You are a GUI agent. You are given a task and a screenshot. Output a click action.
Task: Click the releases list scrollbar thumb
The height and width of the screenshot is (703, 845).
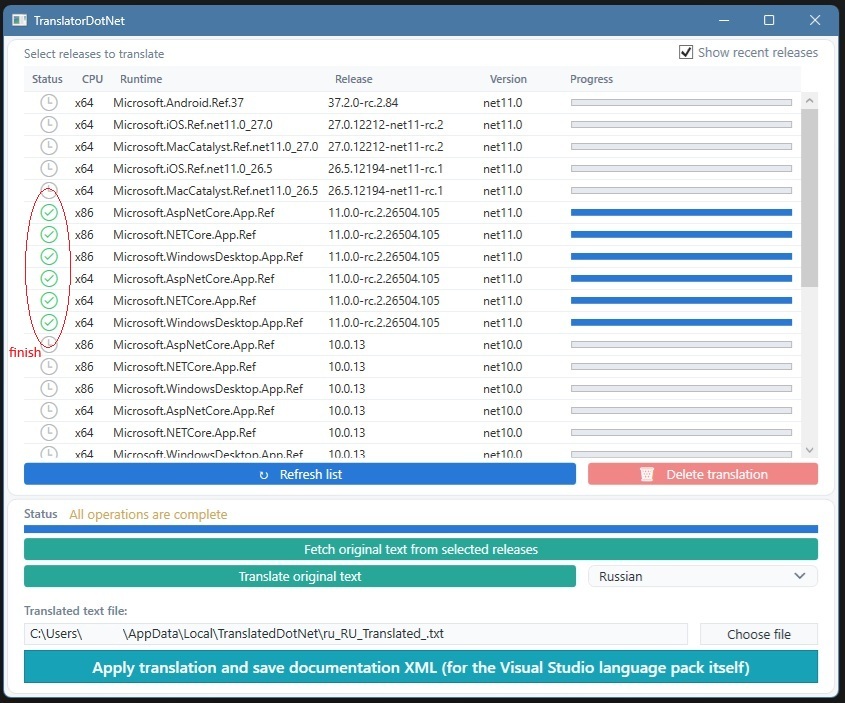click(809, 198)
